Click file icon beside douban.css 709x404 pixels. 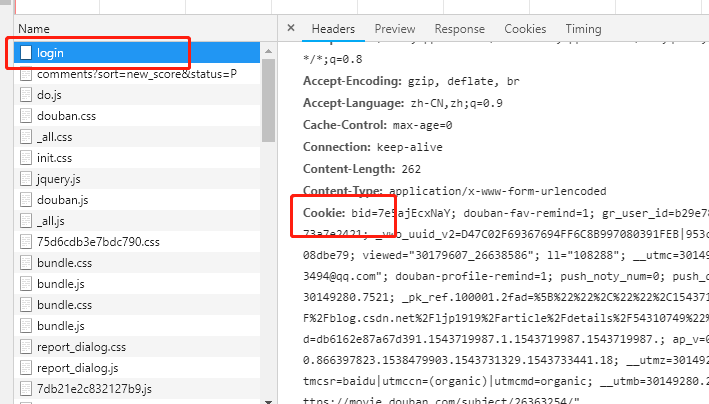tap(26, 116)
